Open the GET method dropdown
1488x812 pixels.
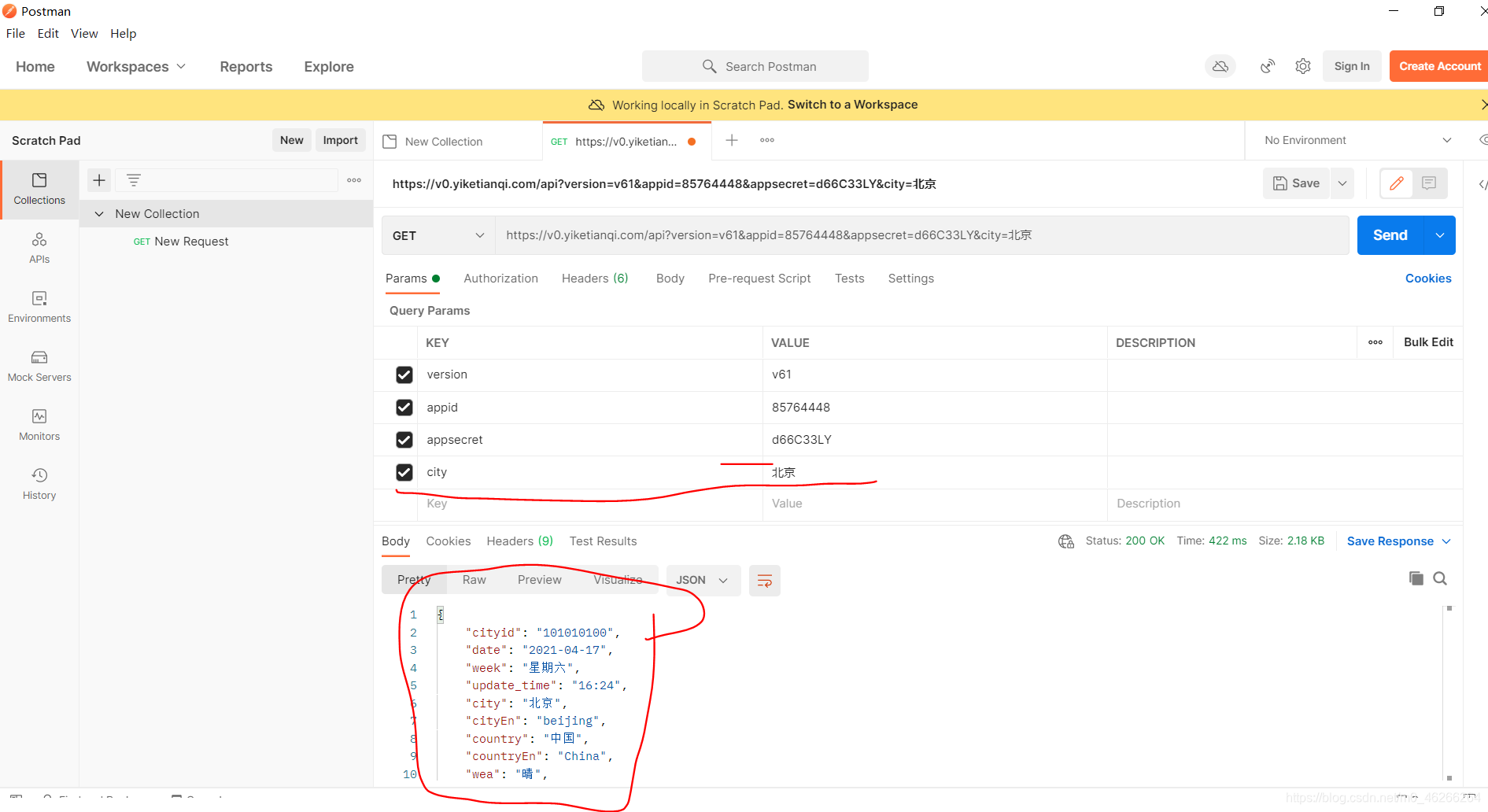(438, 235)
